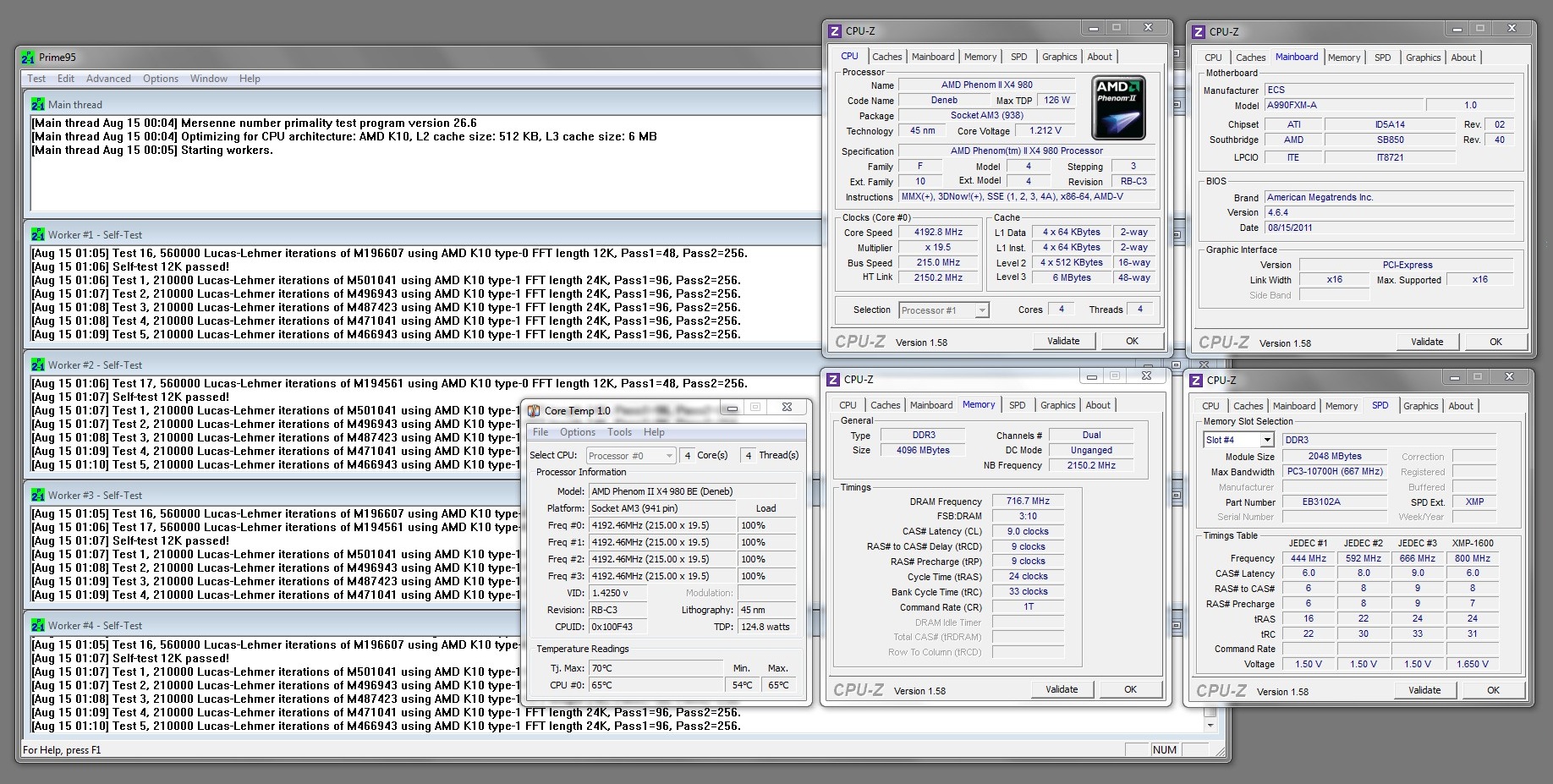Open About tab in CPU-Z SPD window

pos(1461,406)
